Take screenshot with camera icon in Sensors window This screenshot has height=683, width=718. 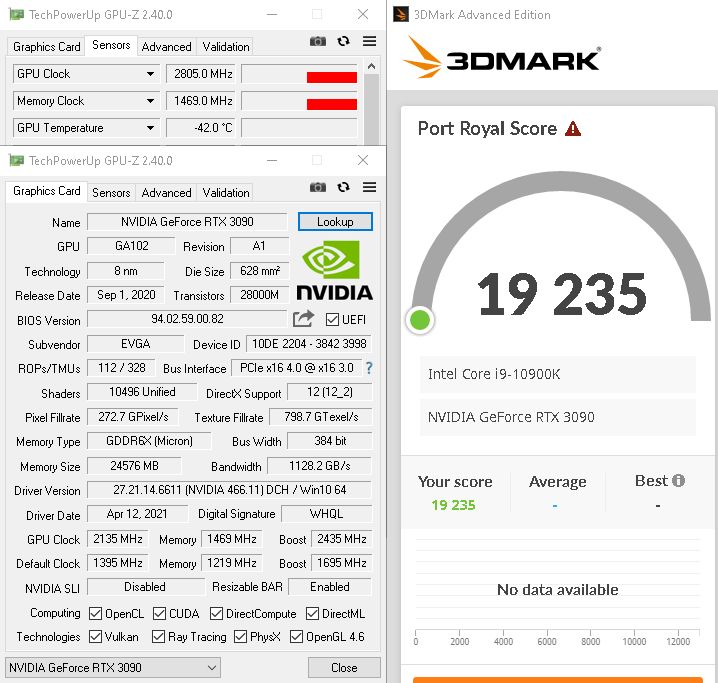[x=318, y=42]
